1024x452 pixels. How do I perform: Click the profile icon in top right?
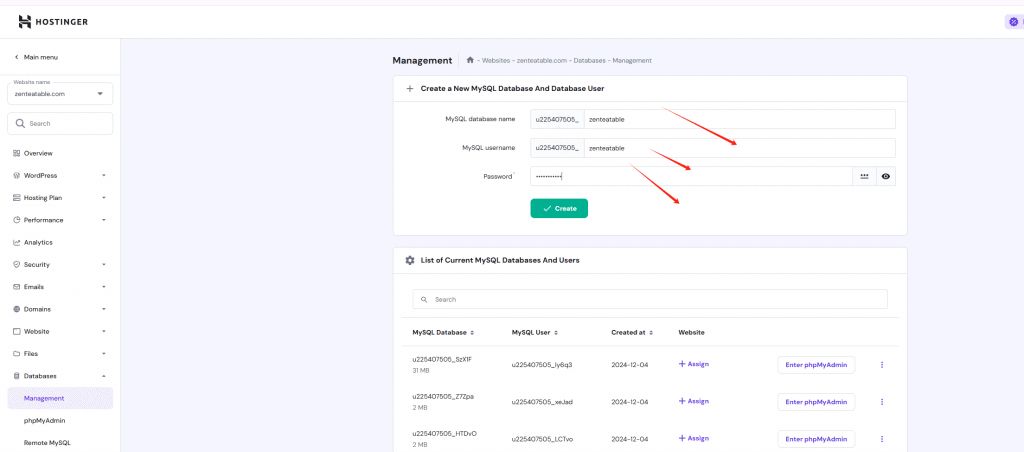1013,21
